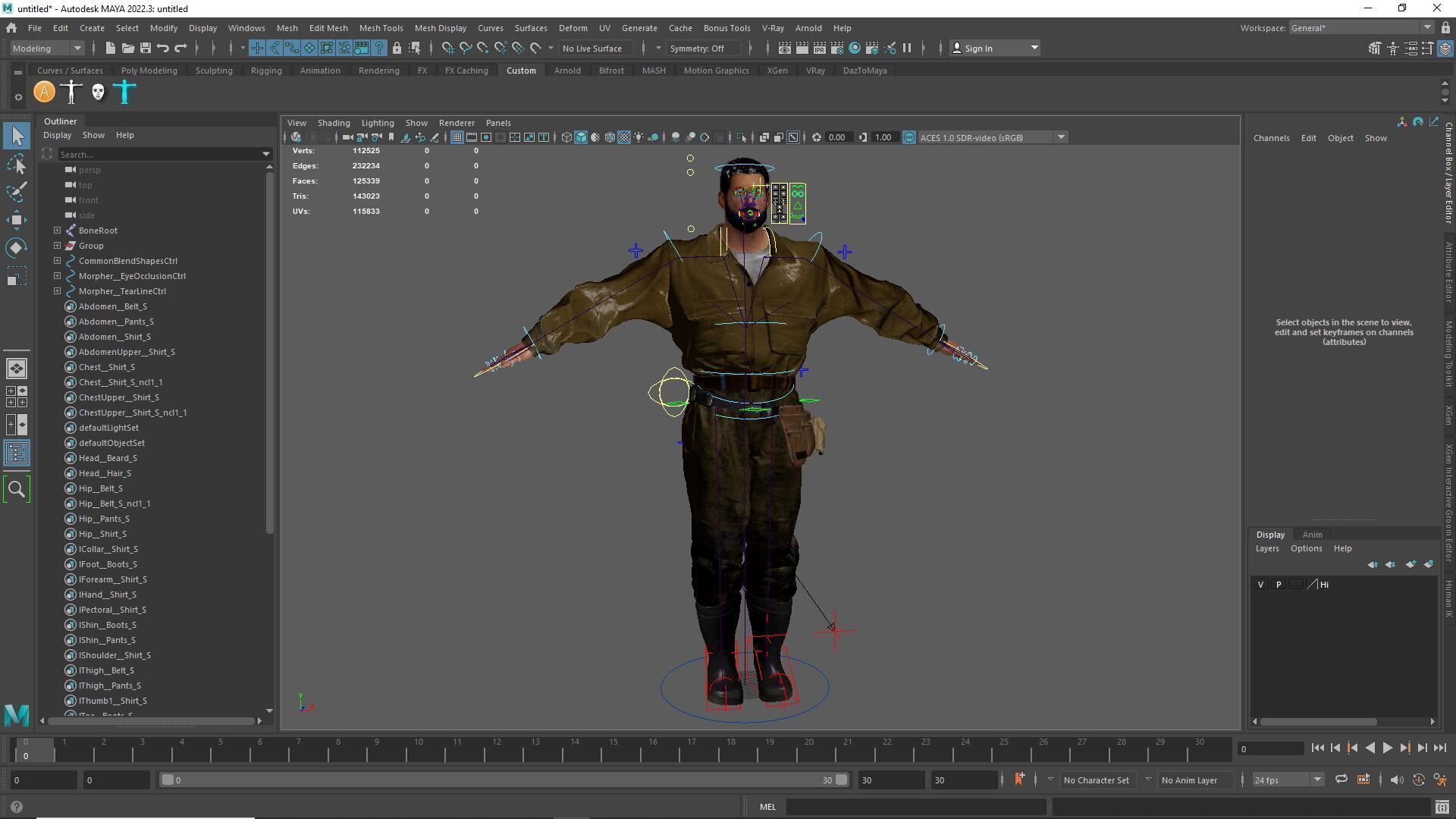This screenshot has width=1456, height=819.
Task: Activate the Move tool in toolbox
Action: (17, 220)
